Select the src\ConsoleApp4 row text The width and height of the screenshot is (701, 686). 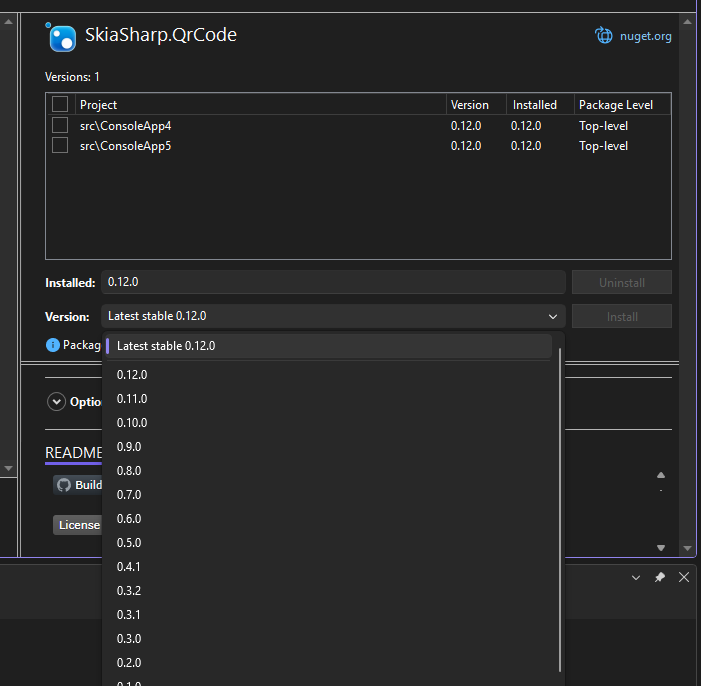pos(125,126)
